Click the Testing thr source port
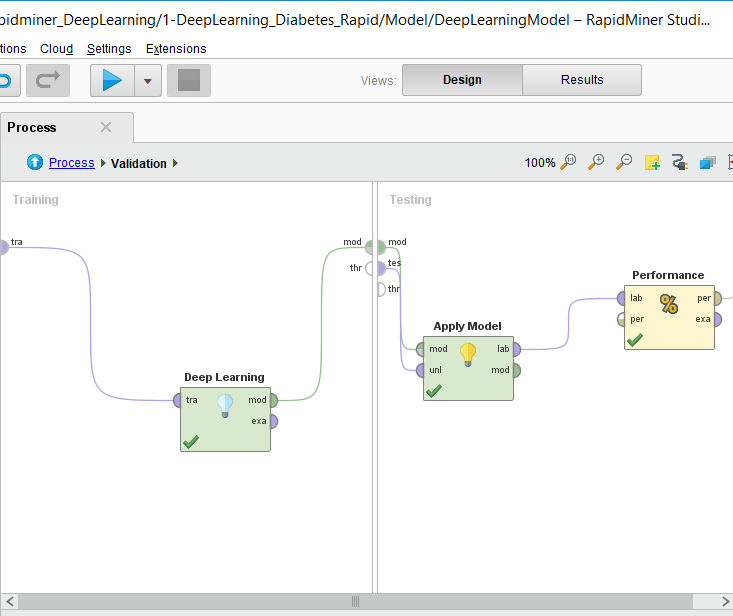Image resolution: width=733 pixels, height=616 pixels. pyautogui.click(x=381, y=289)
